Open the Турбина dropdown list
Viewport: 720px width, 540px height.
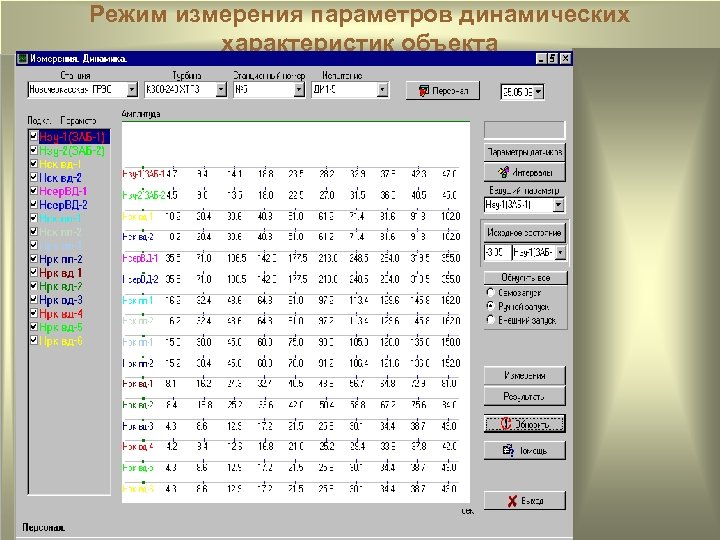tap(221, 89)
